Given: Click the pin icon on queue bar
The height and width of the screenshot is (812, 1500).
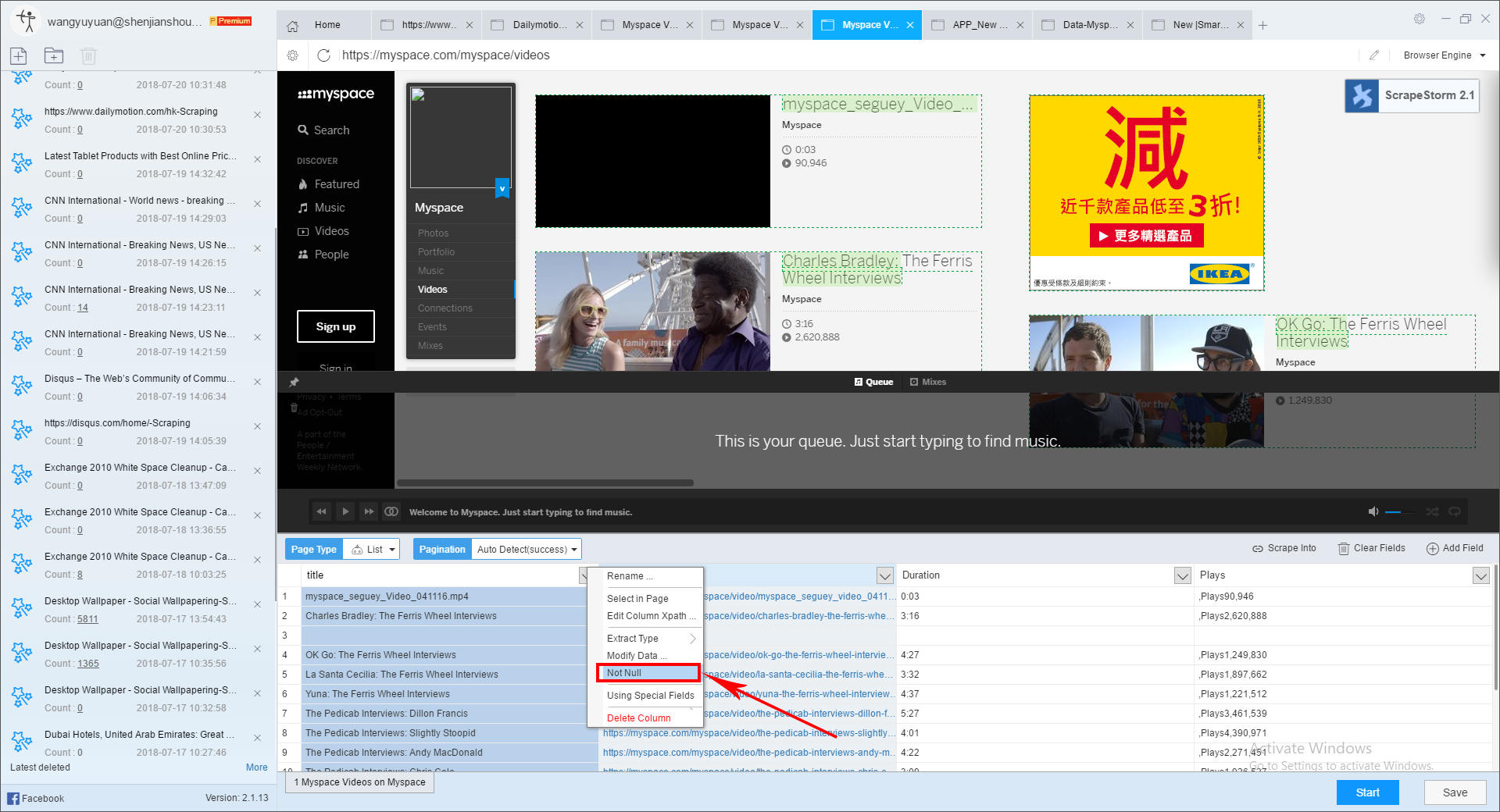Looking at the screenshot, I should (295, 383).
